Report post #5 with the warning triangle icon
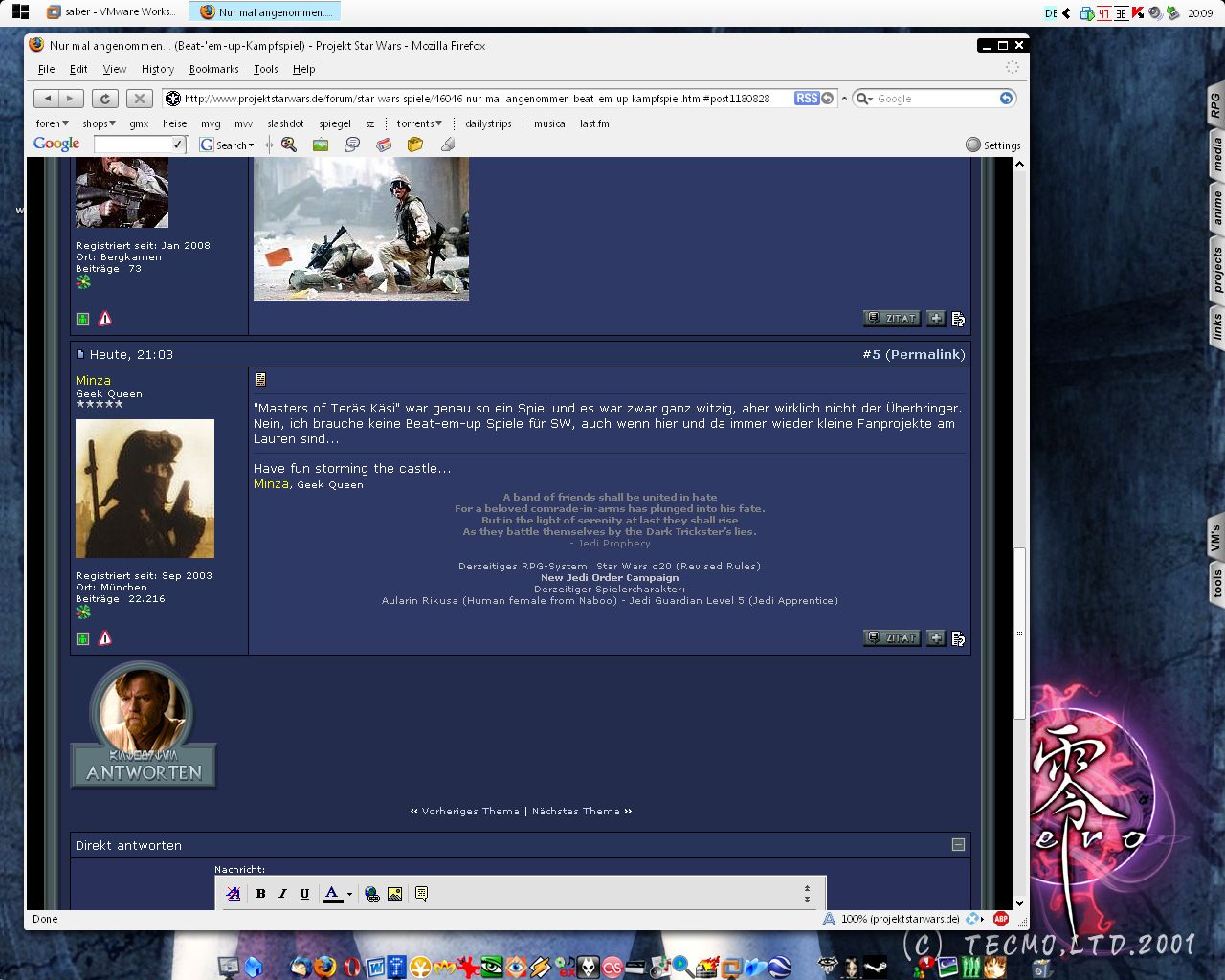 [x=105, y=638]
